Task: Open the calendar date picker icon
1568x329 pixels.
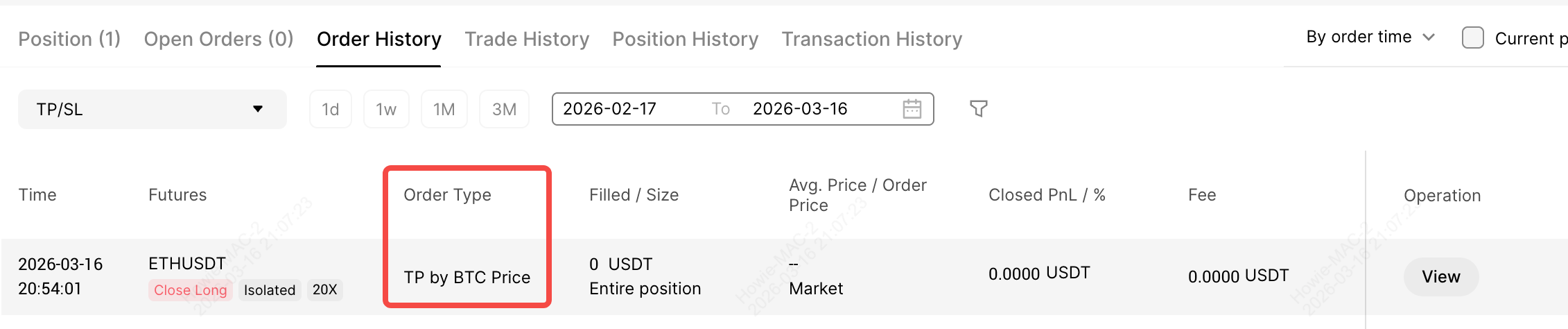Action: [912, 109]
